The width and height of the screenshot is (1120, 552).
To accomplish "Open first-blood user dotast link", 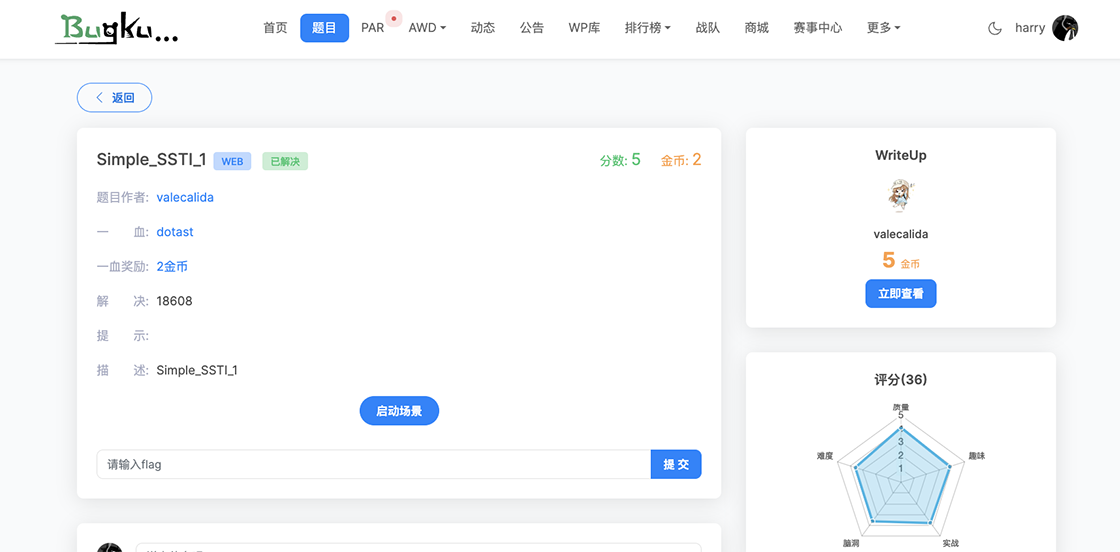I will coord(175,232).
